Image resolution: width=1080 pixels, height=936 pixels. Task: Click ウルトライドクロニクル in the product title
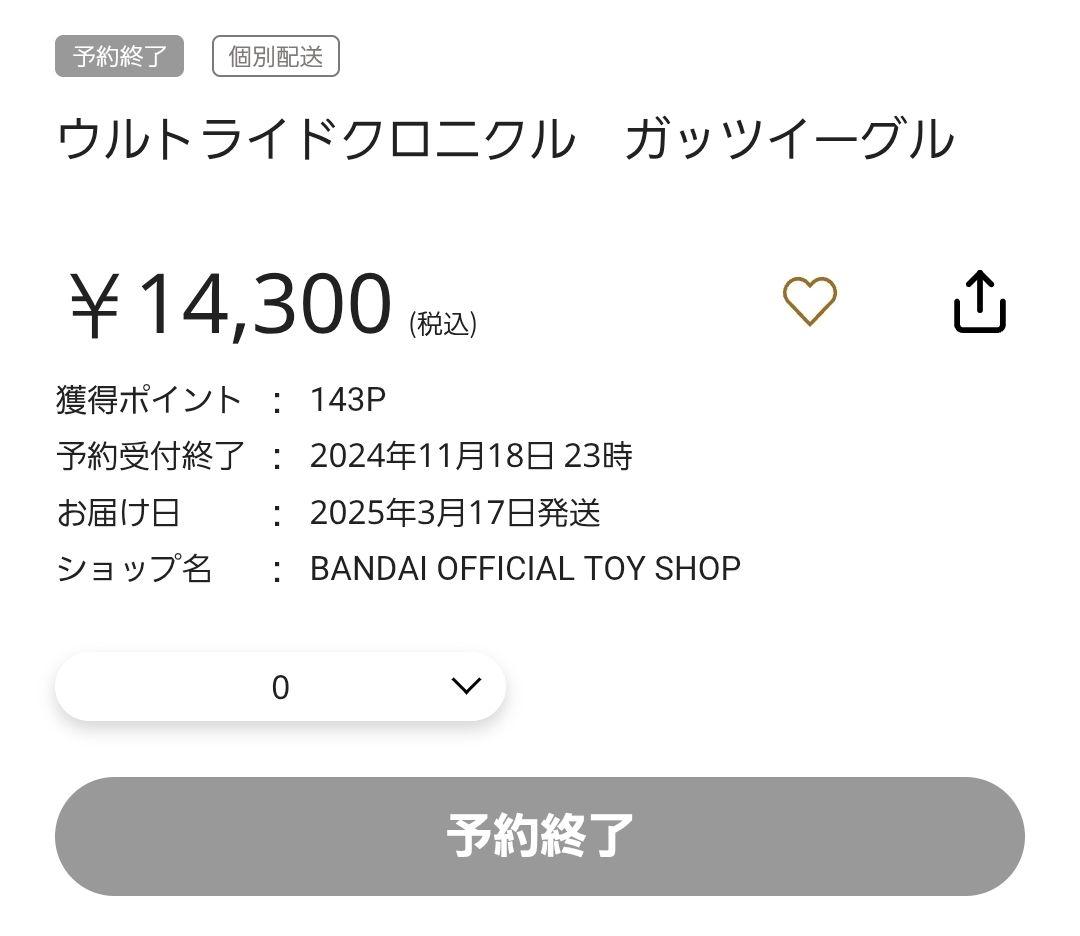(316, 139)
